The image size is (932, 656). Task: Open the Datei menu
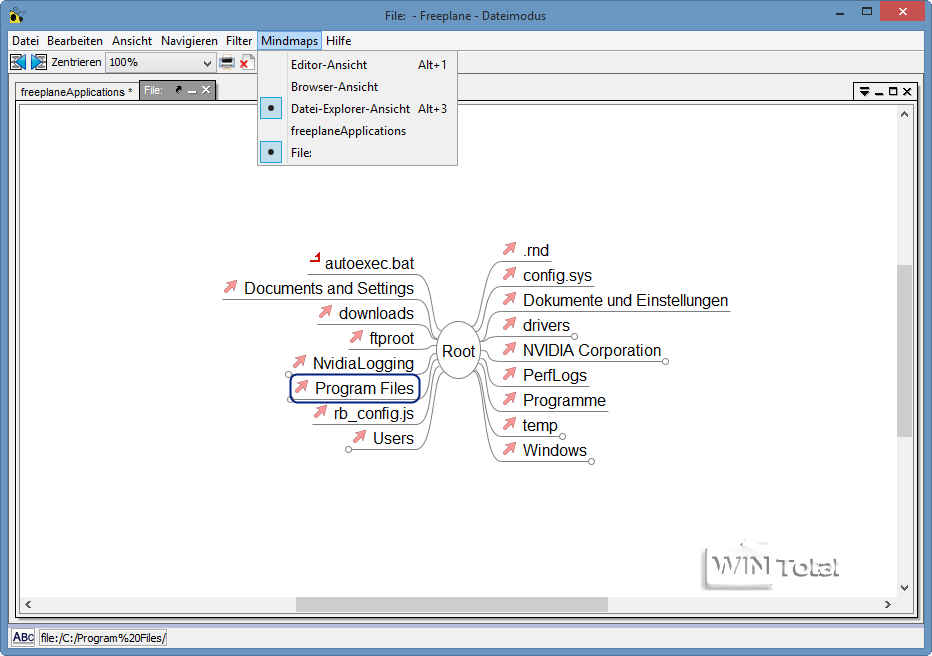tap(25, 41)
